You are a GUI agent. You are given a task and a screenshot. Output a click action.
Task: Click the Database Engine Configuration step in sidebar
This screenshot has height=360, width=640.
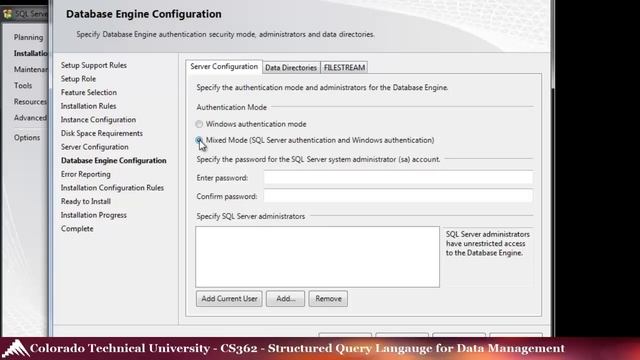(113, 160)
